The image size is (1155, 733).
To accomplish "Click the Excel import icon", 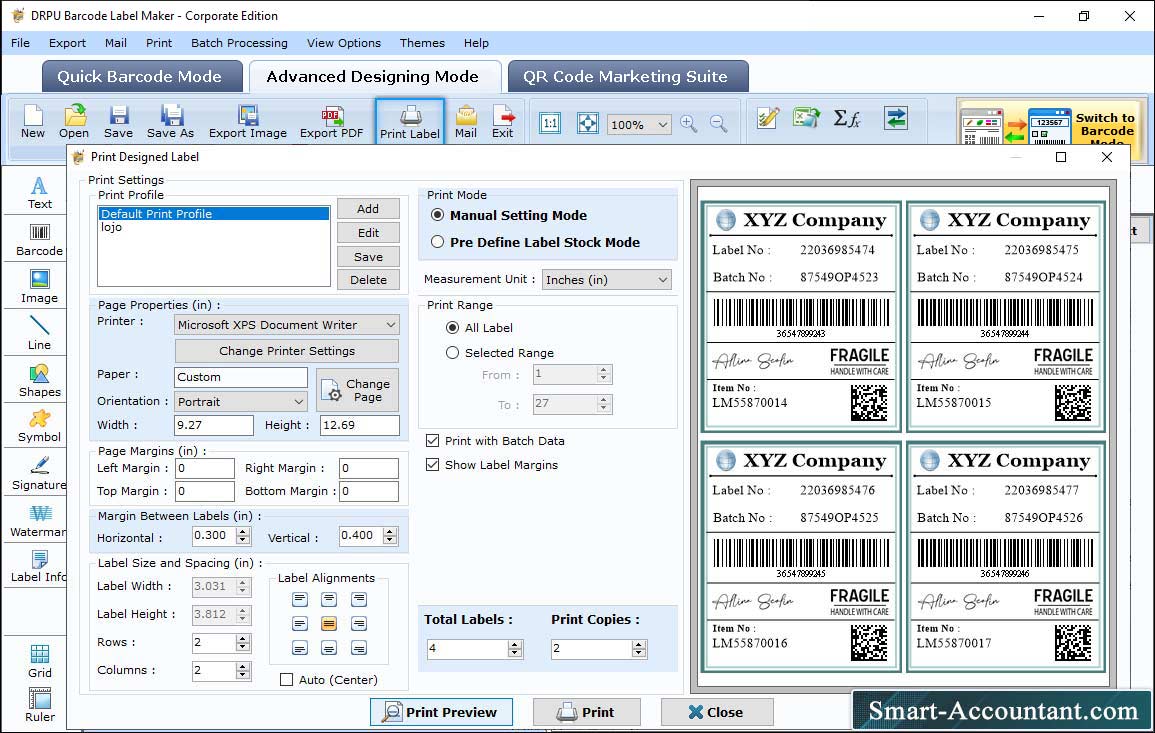I will pyautogui.click(x=807, y=118).
